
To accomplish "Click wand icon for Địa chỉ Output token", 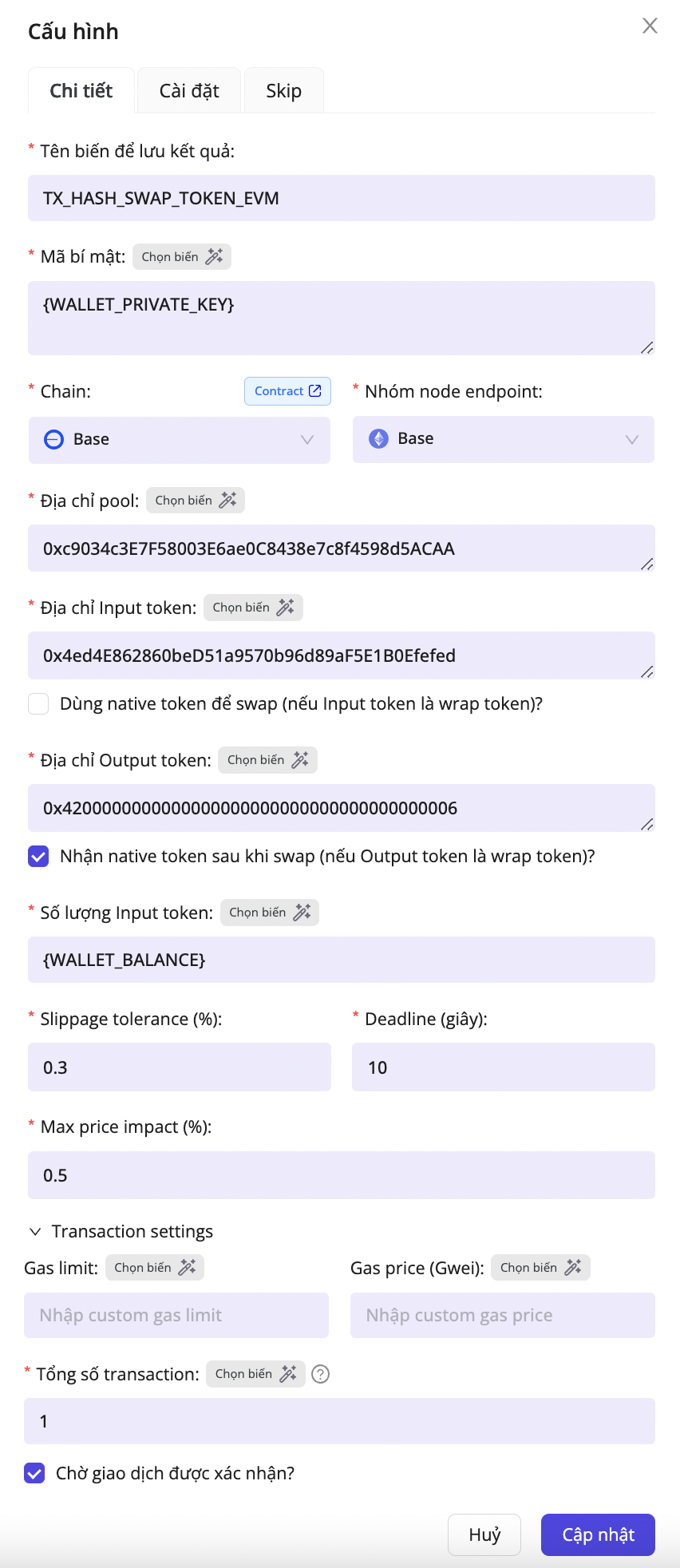I will point(299,760).
